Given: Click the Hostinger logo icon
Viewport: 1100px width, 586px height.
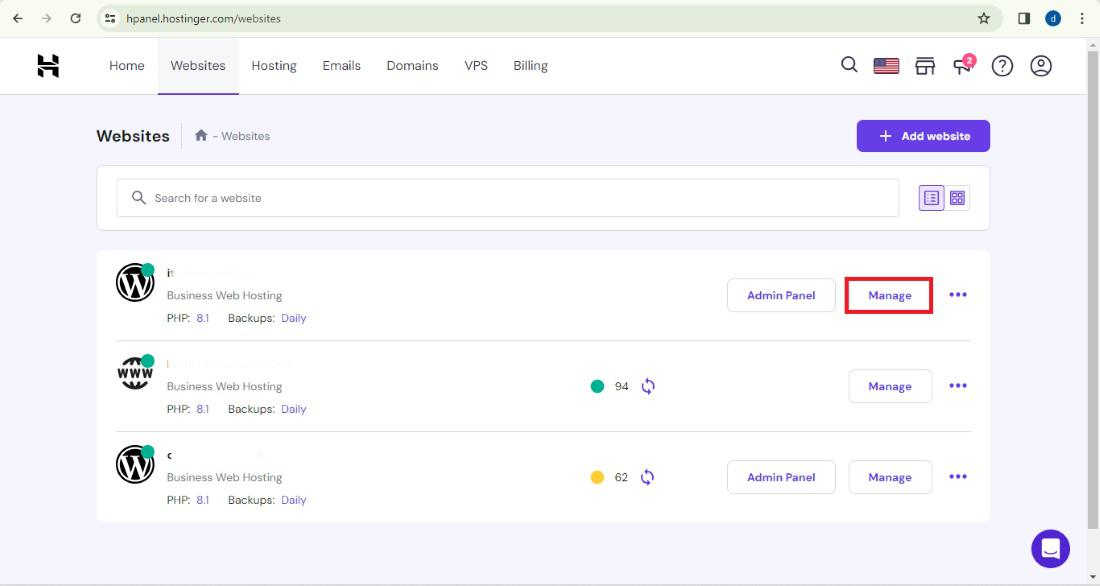Looking at the screenshot, I should (48, 66).
